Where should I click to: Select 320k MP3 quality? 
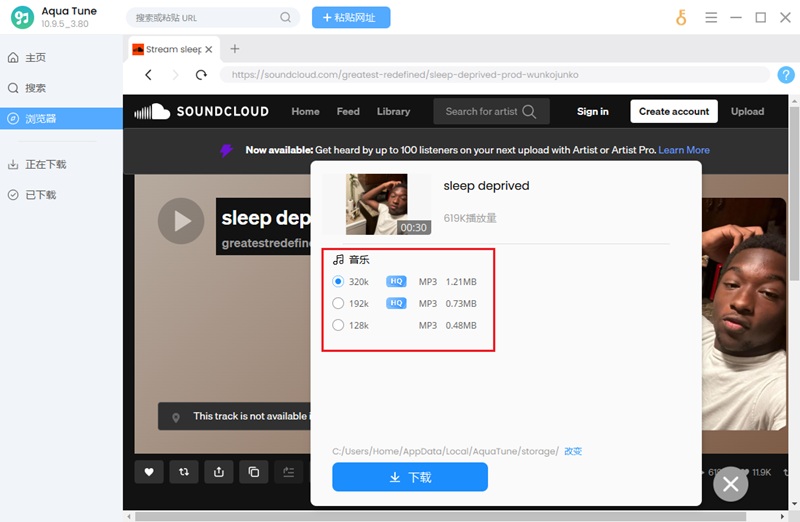coord(338,281)
